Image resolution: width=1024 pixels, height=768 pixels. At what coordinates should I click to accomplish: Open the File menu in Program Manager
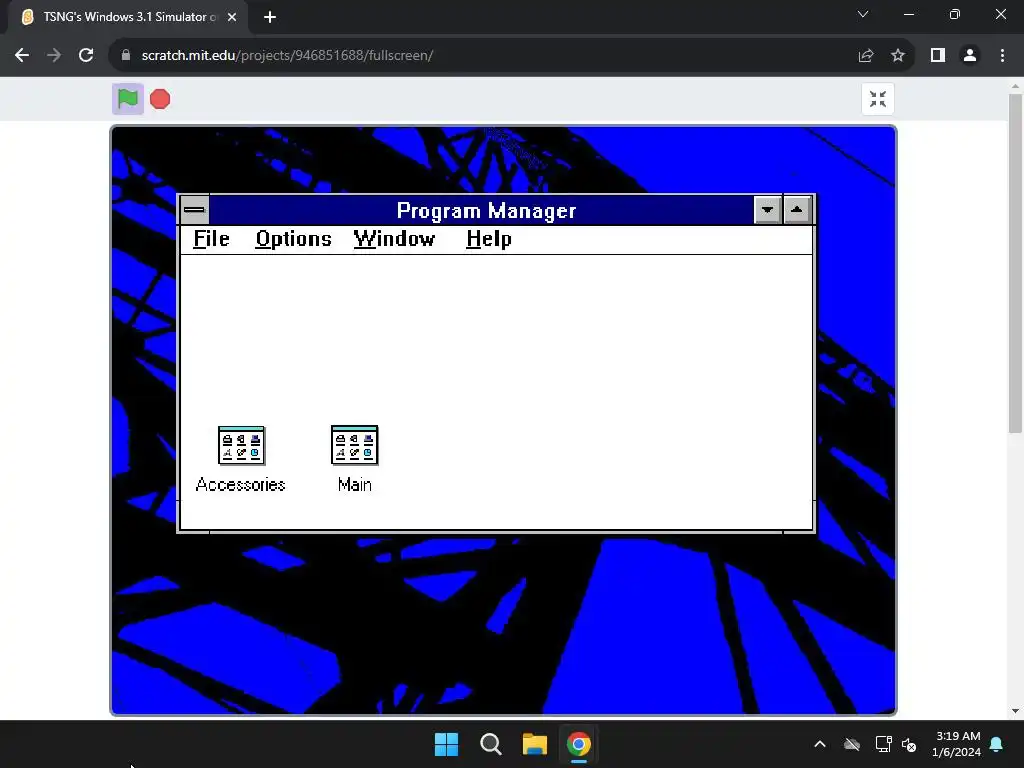212,239
